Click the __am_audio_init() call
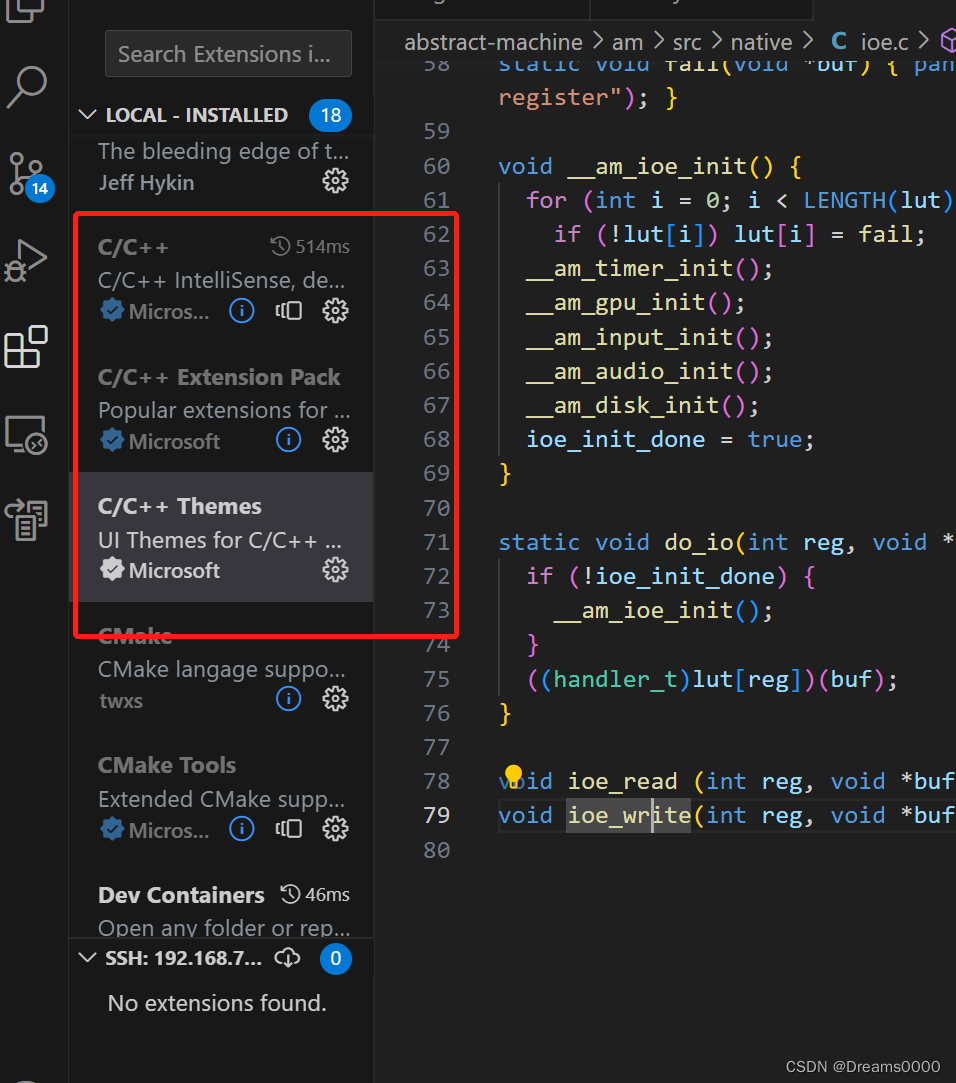Image resolution: width=956 pixels, height=1083 pixels. point(649,371)
